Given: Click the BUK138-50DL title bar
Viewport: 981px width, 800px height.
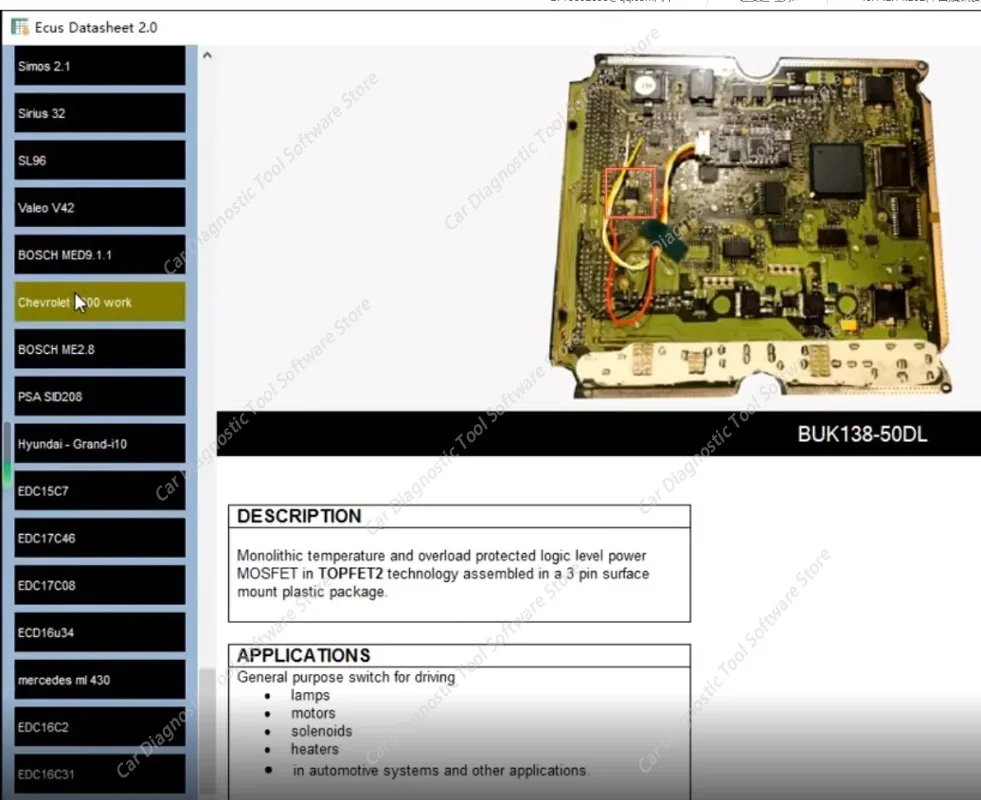Looking at the screenshot, I should [599, 434].
